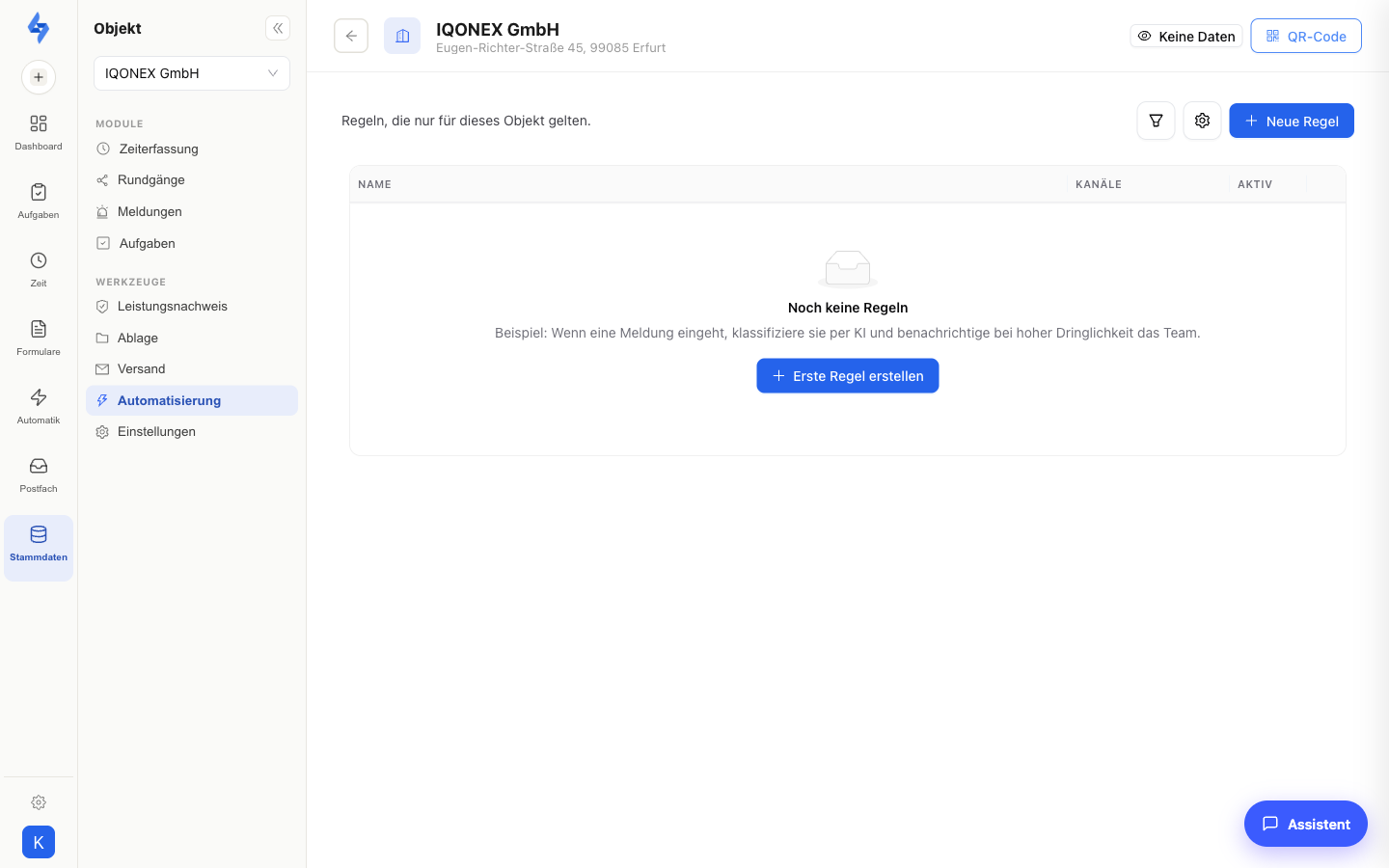
Task: Click the back arrow button
Action: pyautogui.click(x=351, y=36)
